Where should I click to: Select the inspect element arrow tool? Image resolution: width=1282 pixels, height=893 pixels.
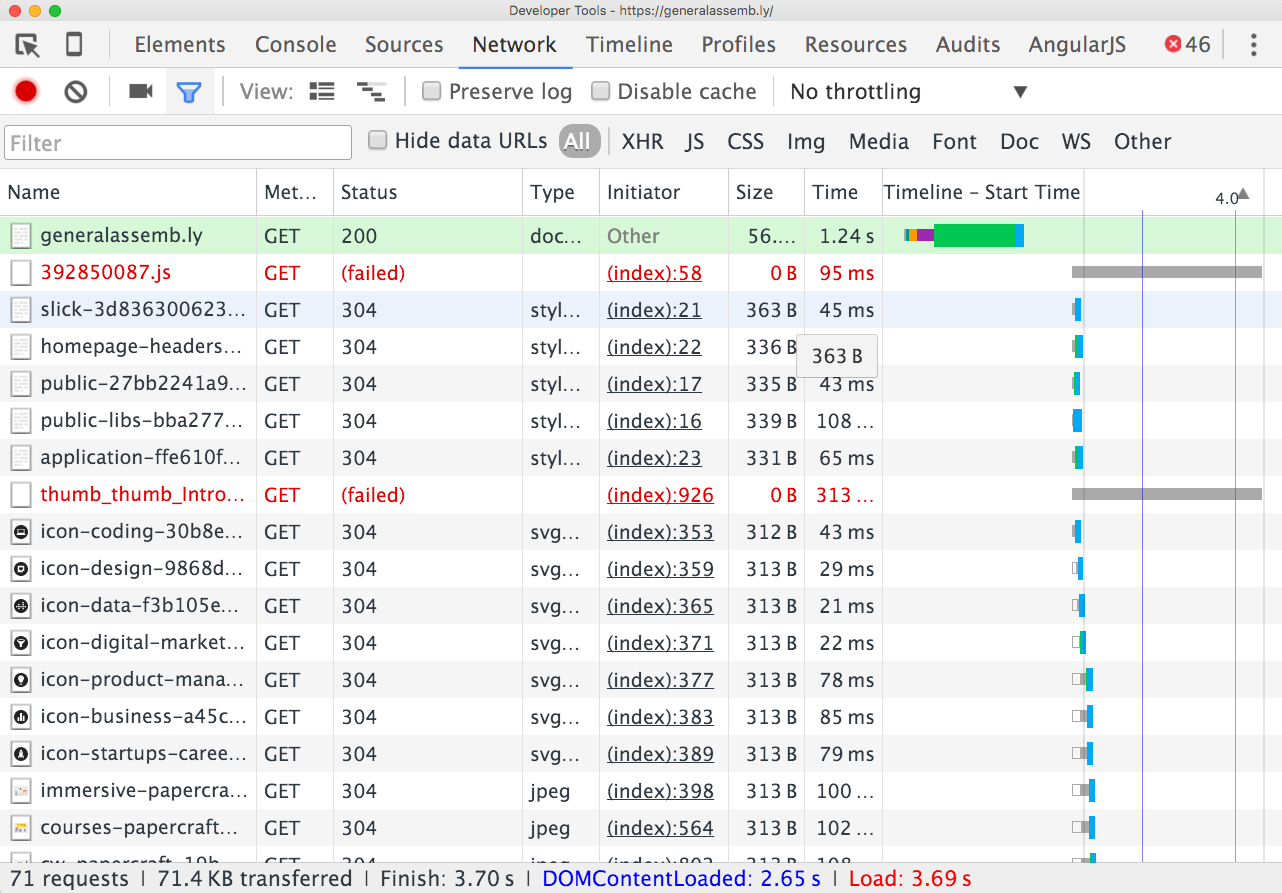(x=27, y=45)
